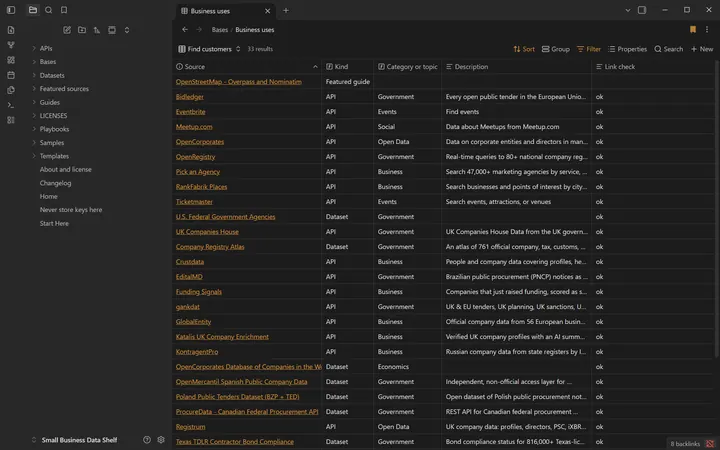Open the Crustdata source link
This screenshot has width=720, height=450.
(190, 262)
